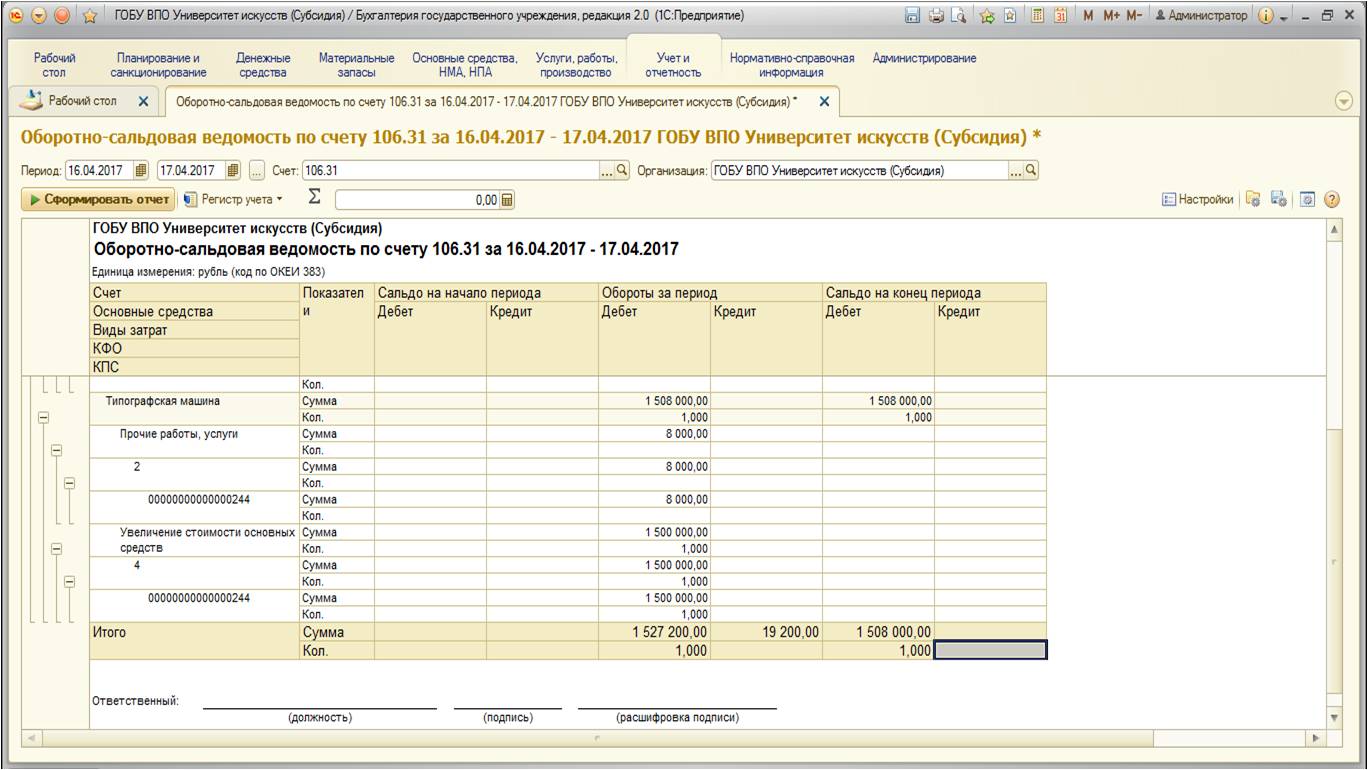Click the Sigma sum icon
Screen dimensions: 1368x770
314,198
